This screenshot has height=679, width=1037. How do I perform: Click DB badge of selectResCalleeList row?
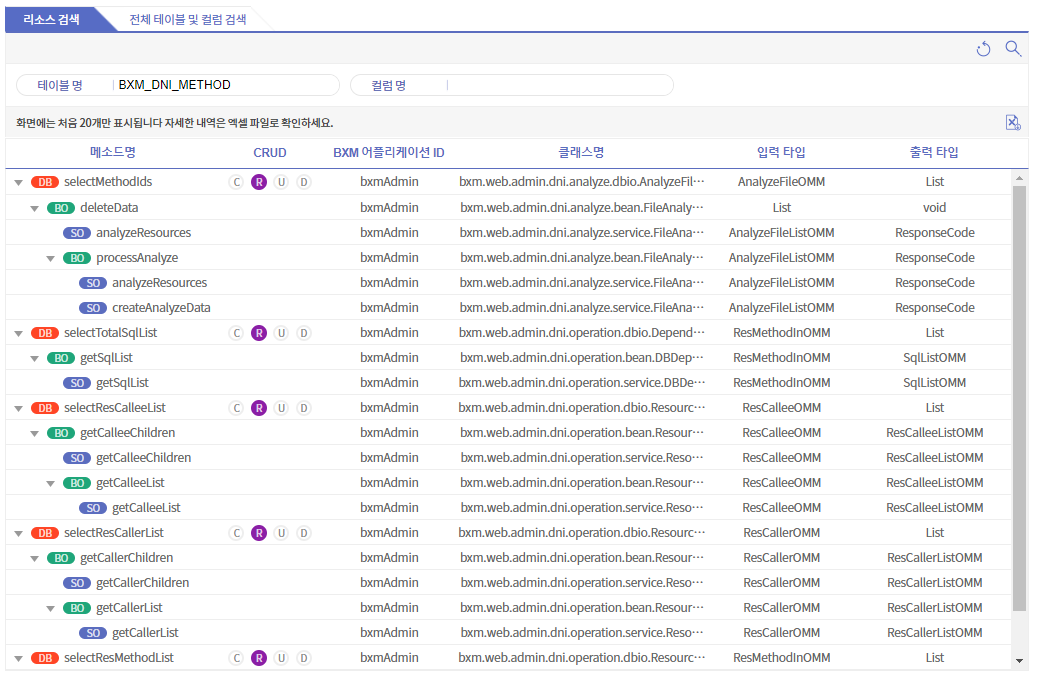[45, 408]
